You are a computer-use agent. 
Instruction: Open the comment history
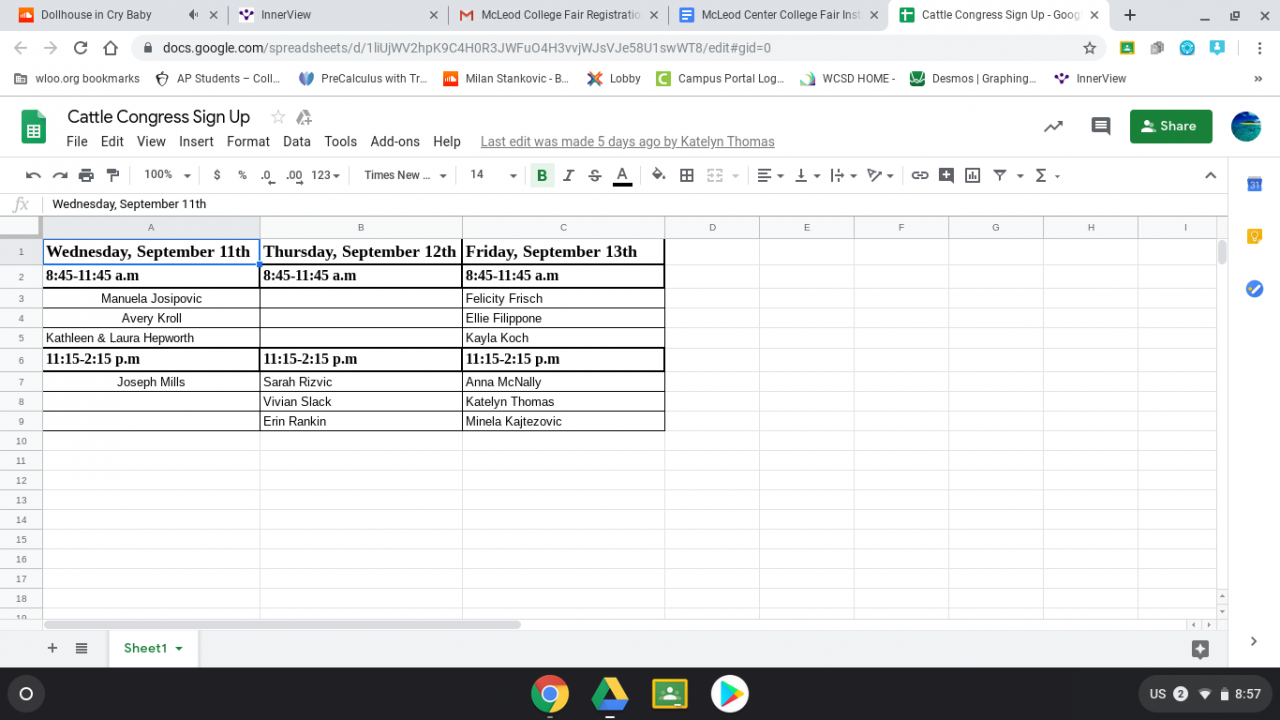click(x=1101, y=126)
